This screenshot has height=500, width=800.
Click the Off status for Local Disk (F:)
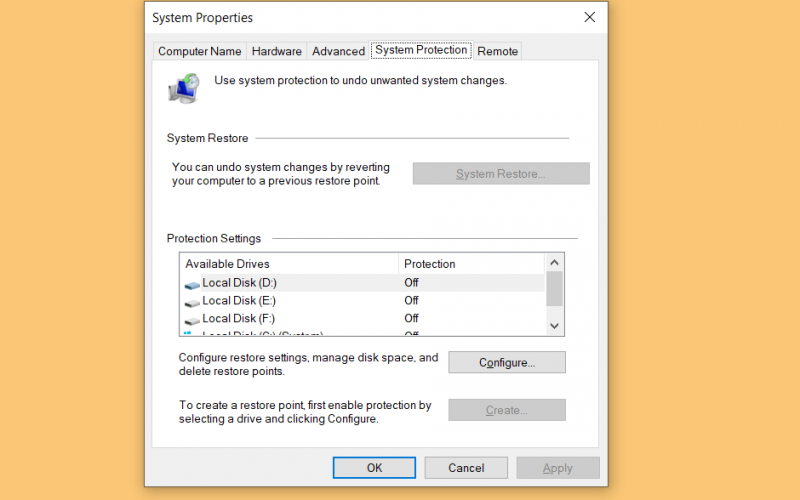pyautogui.click(x=411, y=318)
